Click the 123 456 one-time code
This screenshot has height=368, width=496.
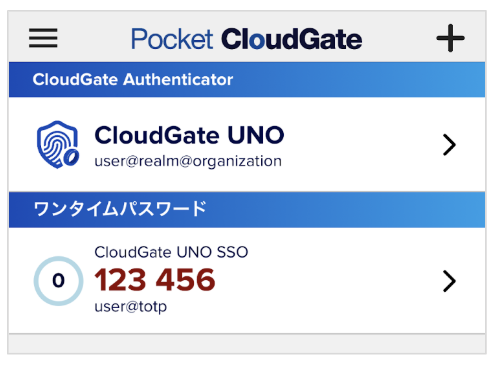[155, 280]
